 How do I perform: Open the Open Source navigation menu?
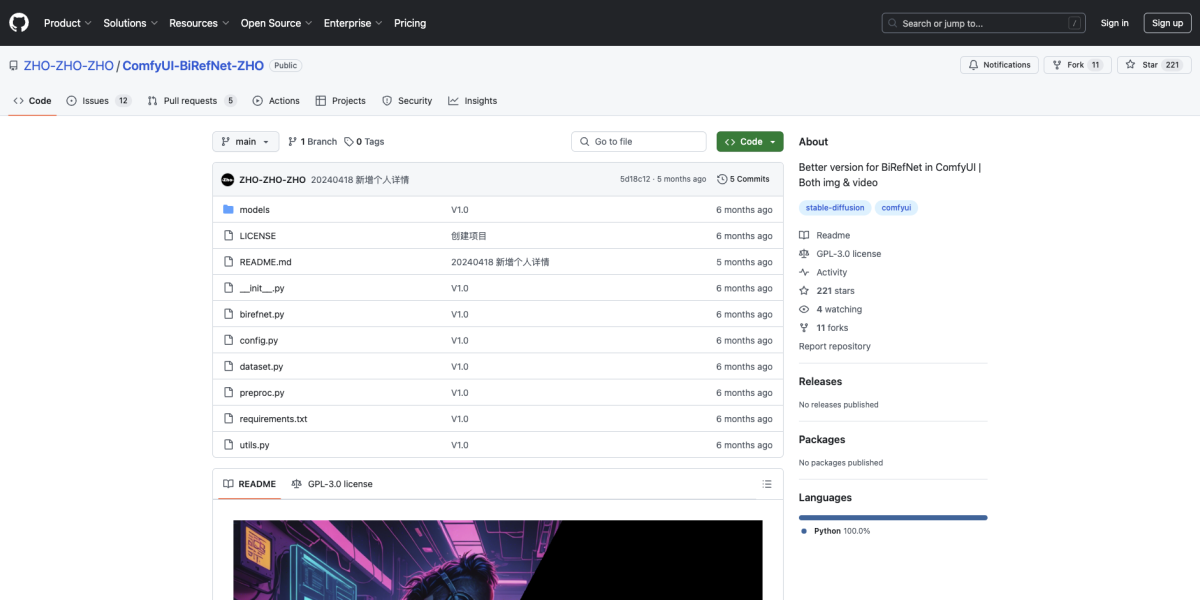pos(276,23)
